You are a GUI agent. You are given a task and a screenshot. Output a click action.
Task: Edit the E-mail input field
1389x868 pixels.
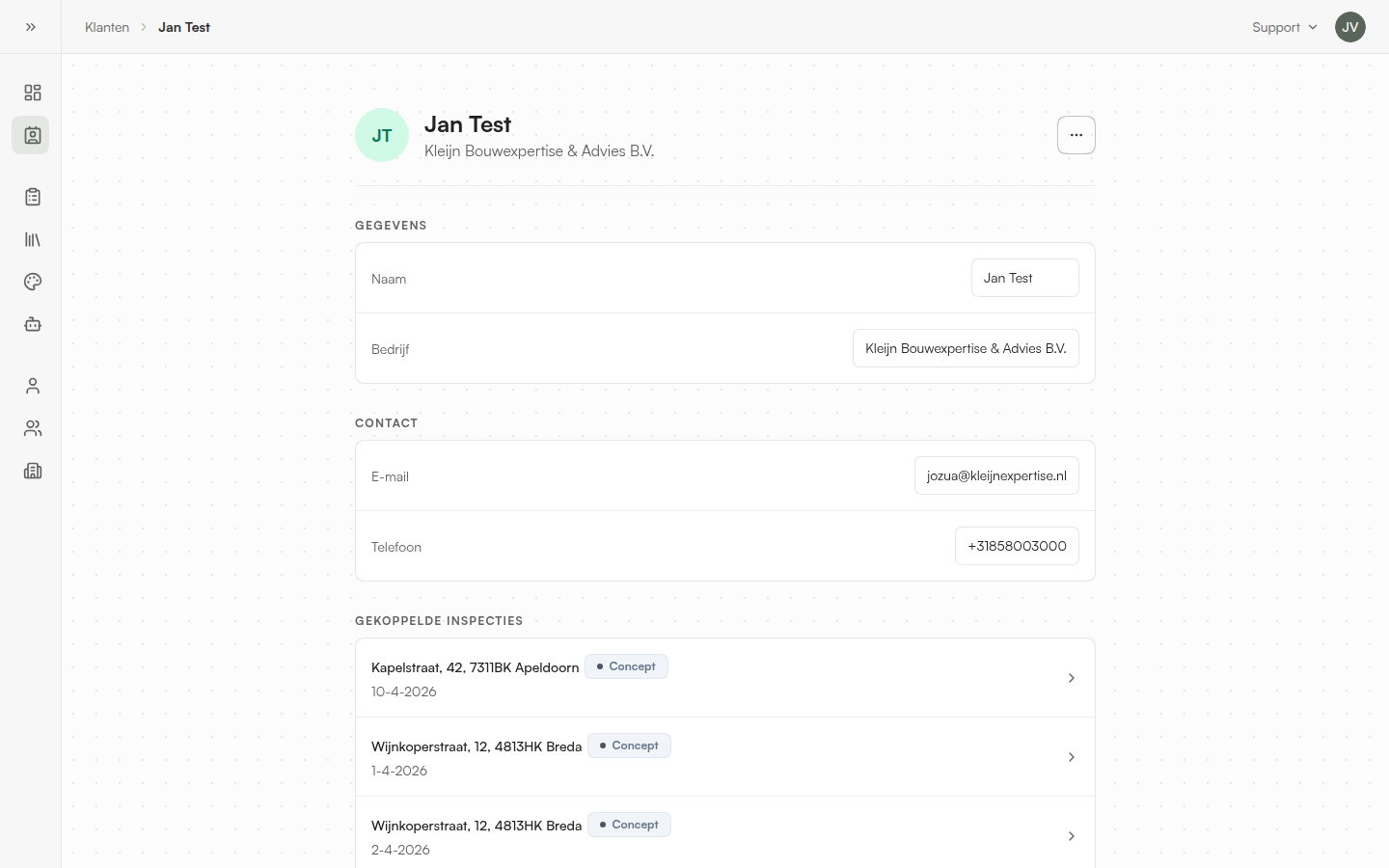point(996,475)
